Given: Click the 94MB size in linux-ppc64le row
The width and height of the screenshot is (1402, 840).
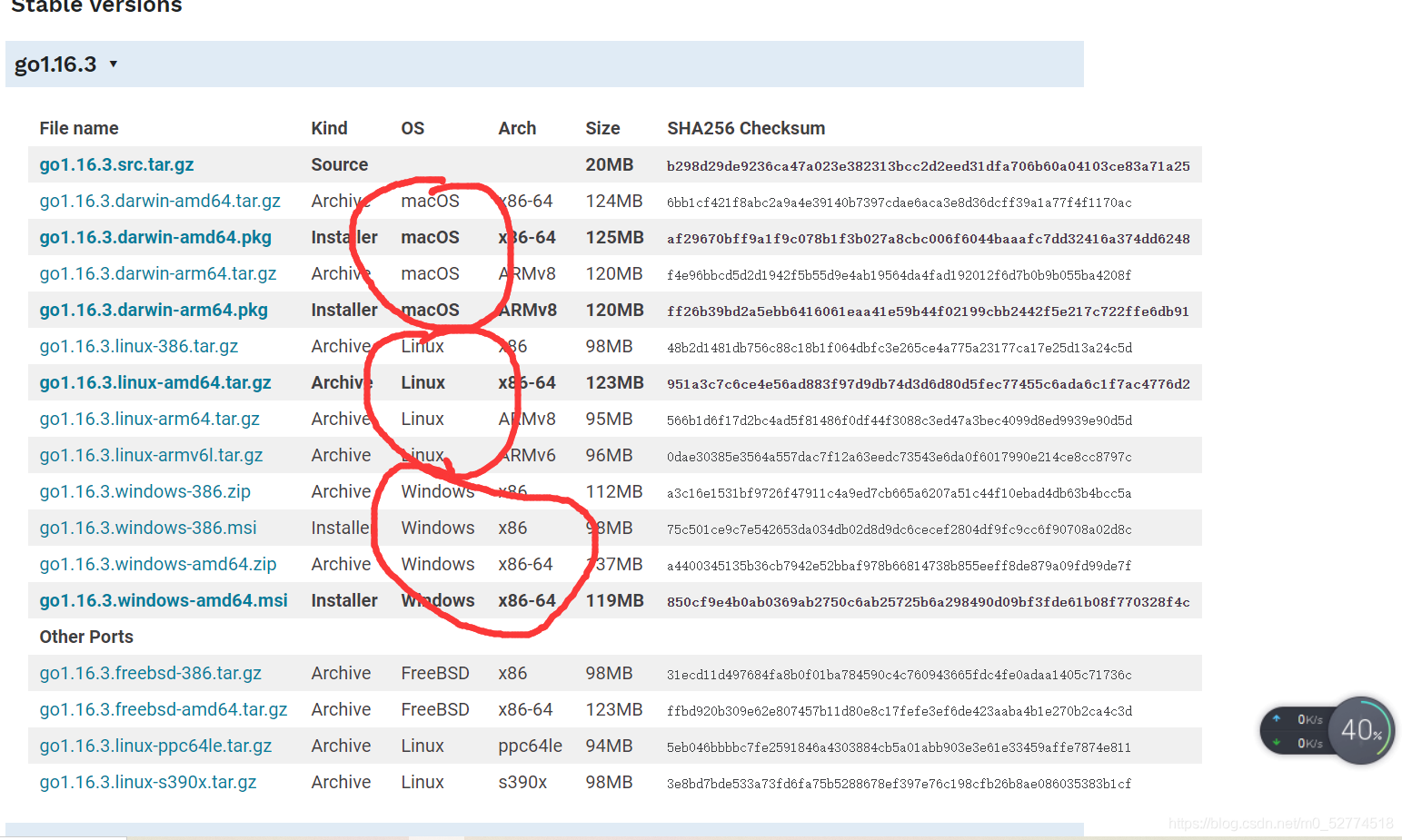Looking at the screenshot, I should coord(609,746).
